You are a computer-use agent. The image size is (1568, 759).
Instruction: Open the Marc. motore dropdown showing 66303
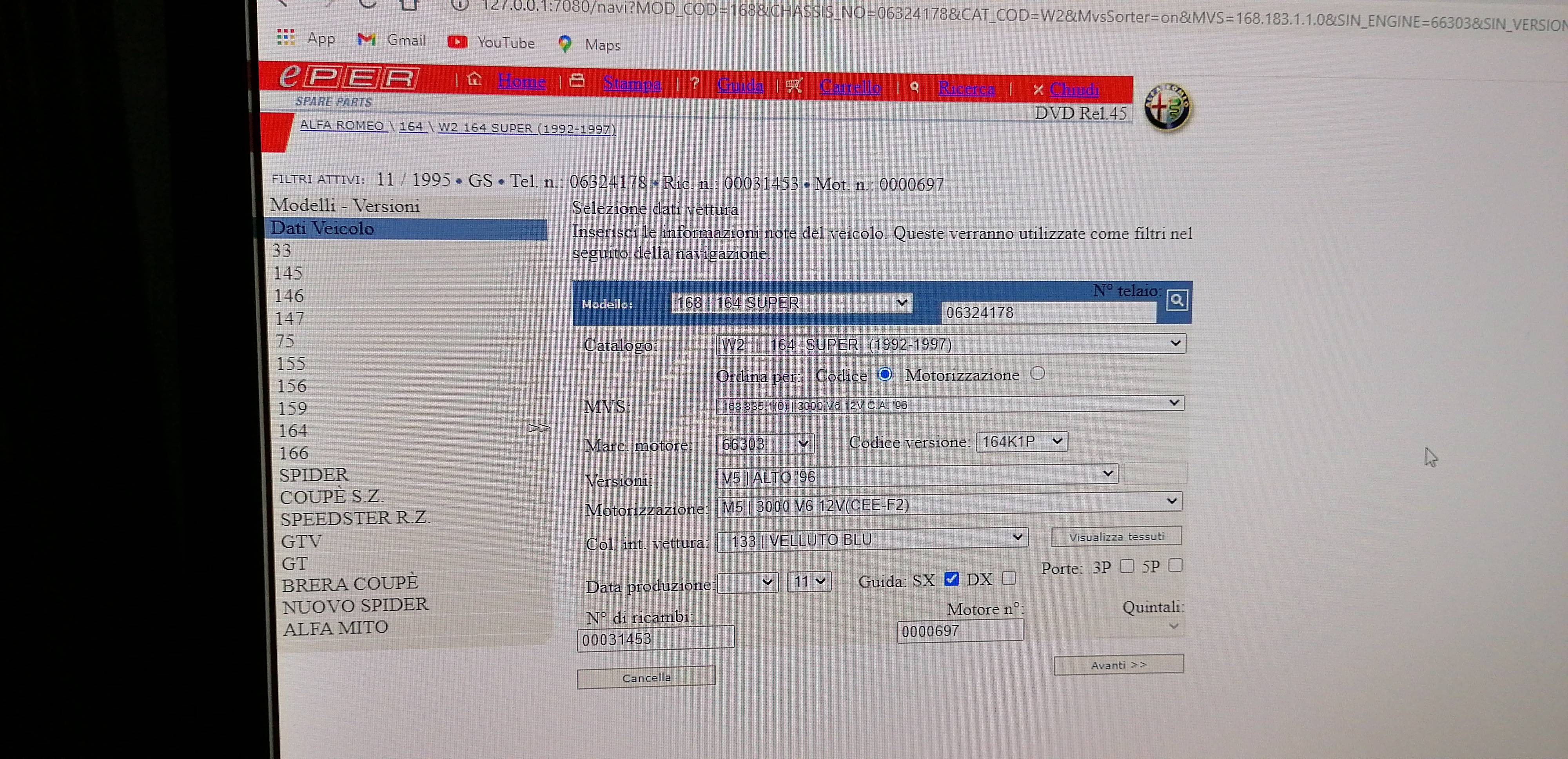765,444
